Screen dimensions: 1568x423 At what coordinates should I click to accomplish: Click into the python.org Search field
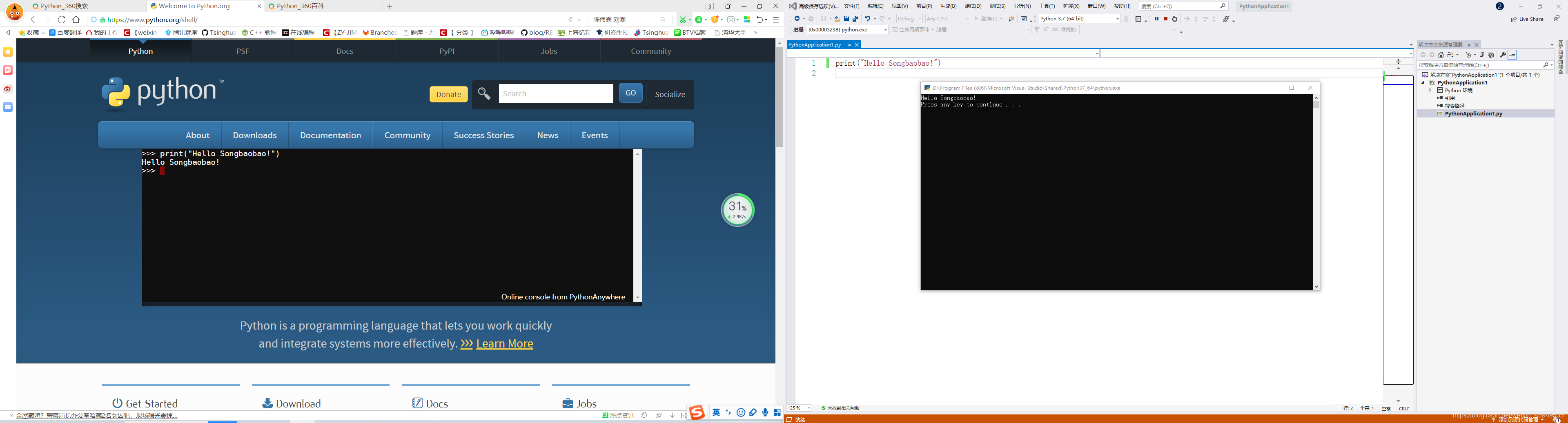coord(556,93)
